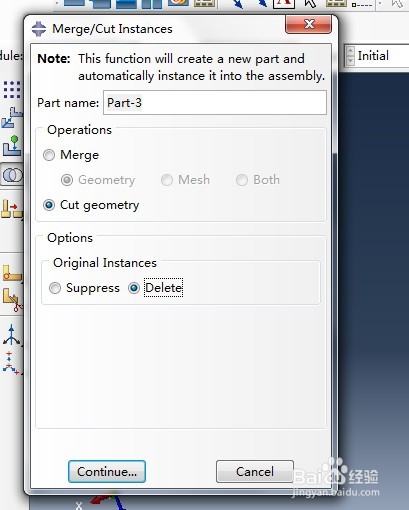Select the Merge operation radio button
The image size is (409, 510).
(x=49, y=155)
